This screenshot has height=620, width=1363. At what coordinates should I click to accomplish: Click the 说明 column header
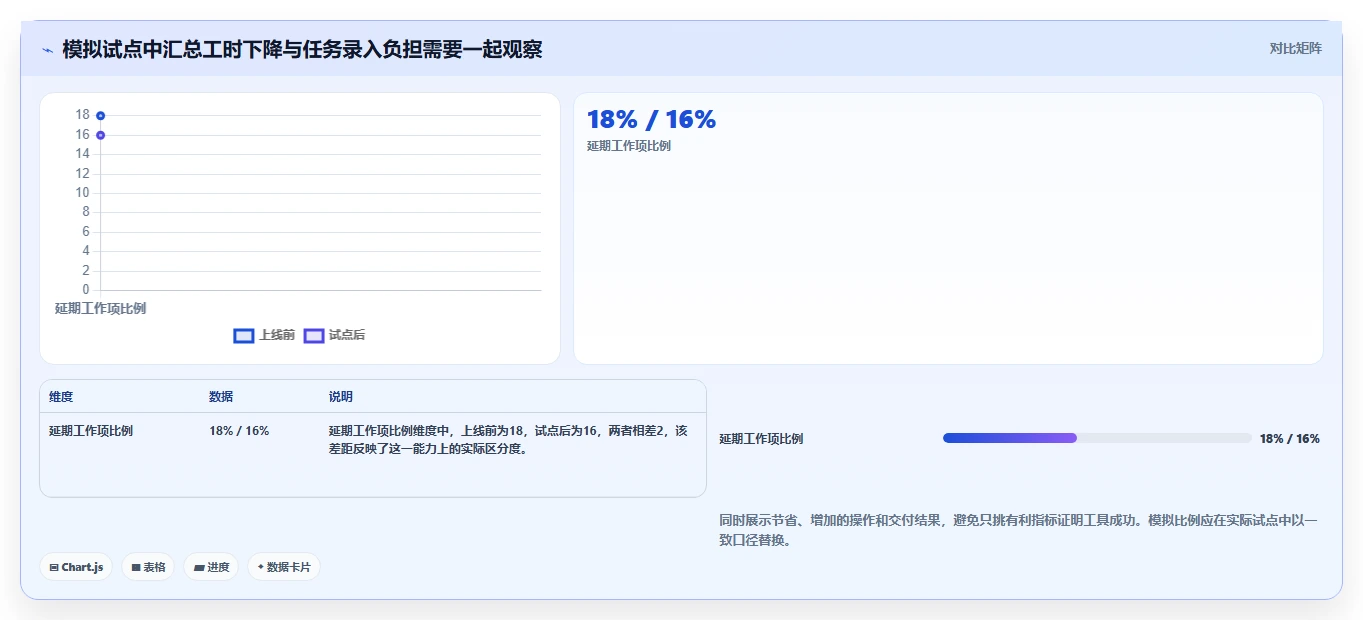[341, 397]
